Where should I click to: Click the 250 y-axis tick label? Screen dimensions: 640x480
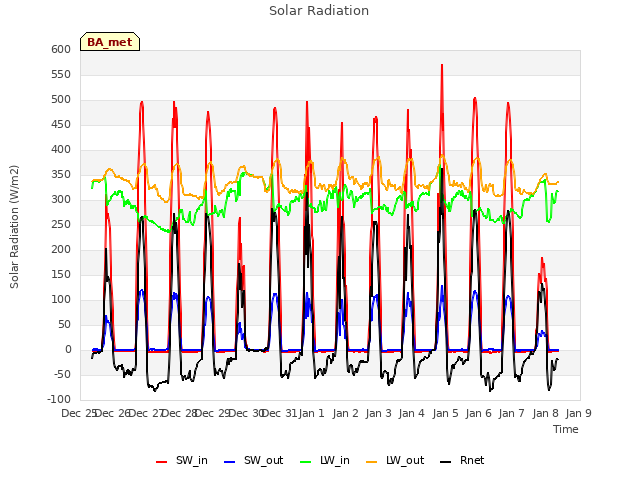pyautogui.click(x=61, y=224)
